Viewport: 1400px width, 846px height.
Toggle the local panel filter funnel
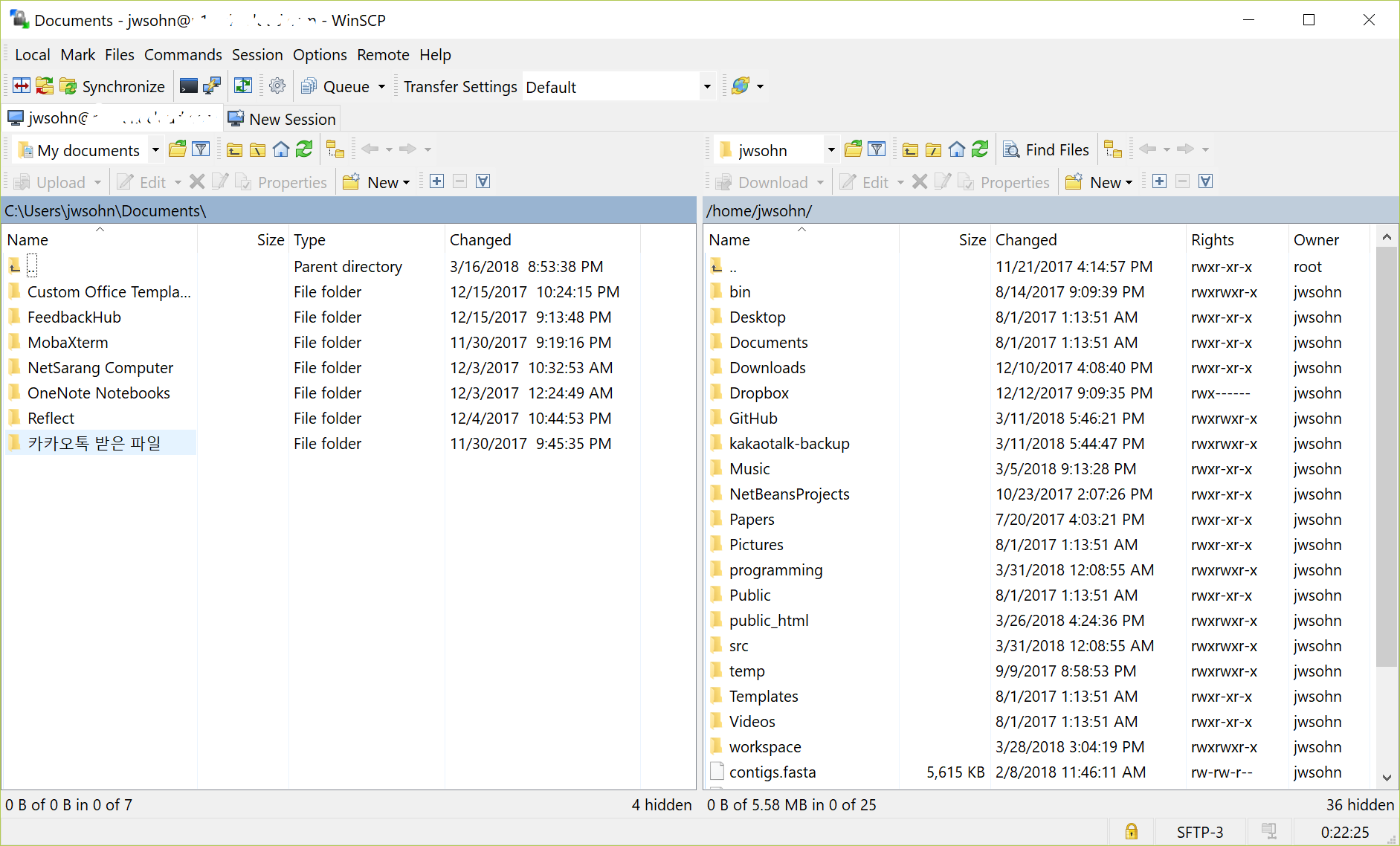[x=201, y=149]
